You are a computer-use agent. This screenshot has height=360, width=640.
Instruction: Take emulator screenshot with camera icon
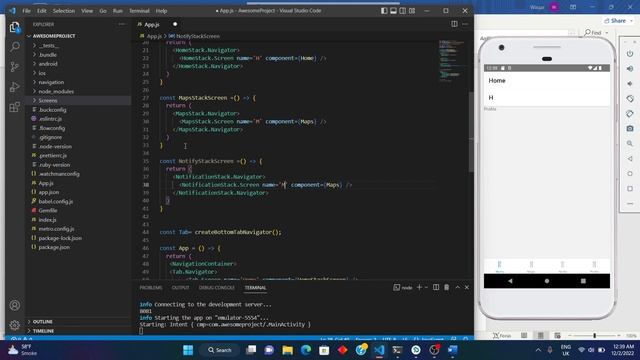pos(630,129)
